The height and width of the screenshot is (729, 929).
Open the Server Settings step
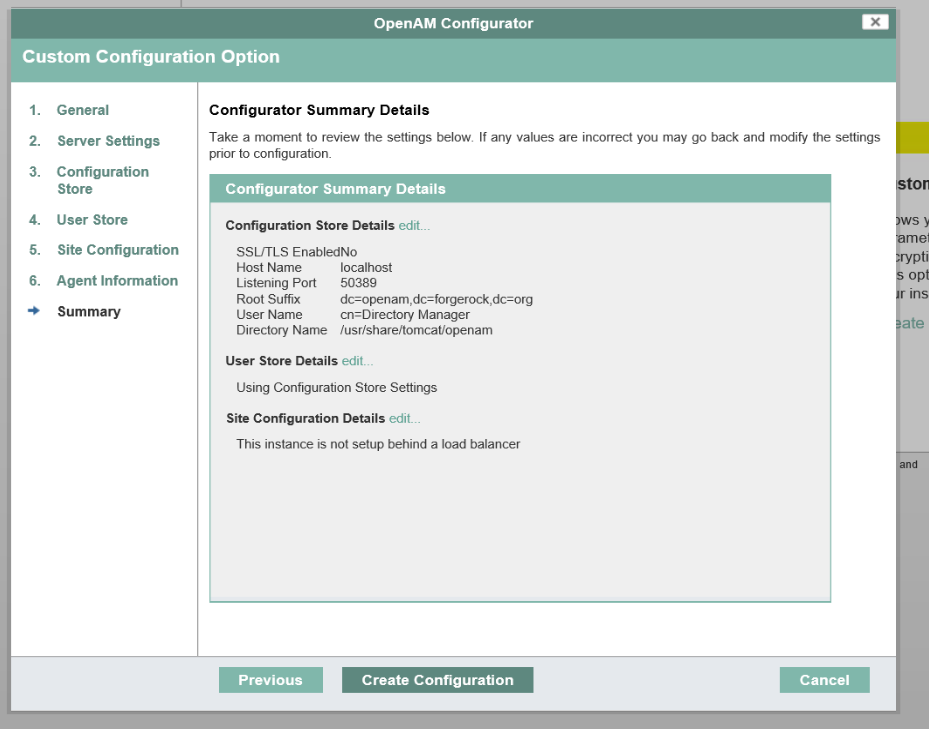(108, 141)
